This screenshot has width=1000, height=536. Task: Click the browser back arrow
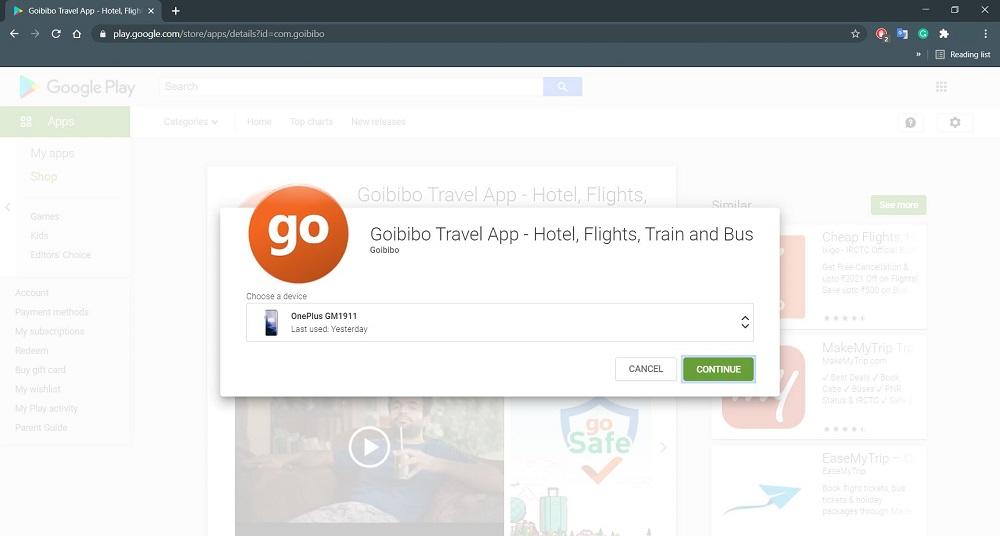[x=14, y=34]
